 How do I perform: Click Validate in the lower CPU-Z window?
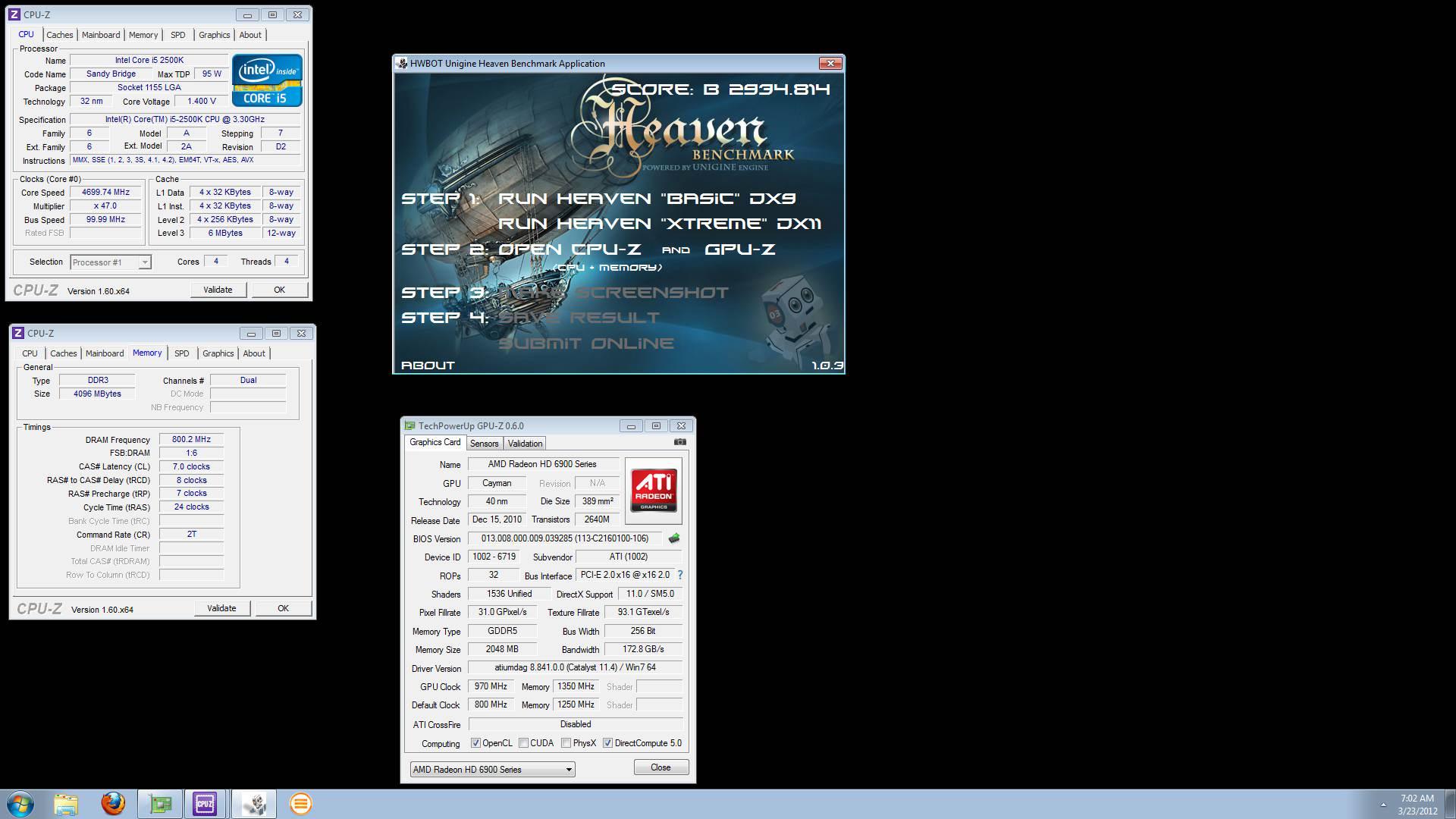(221, 608)
